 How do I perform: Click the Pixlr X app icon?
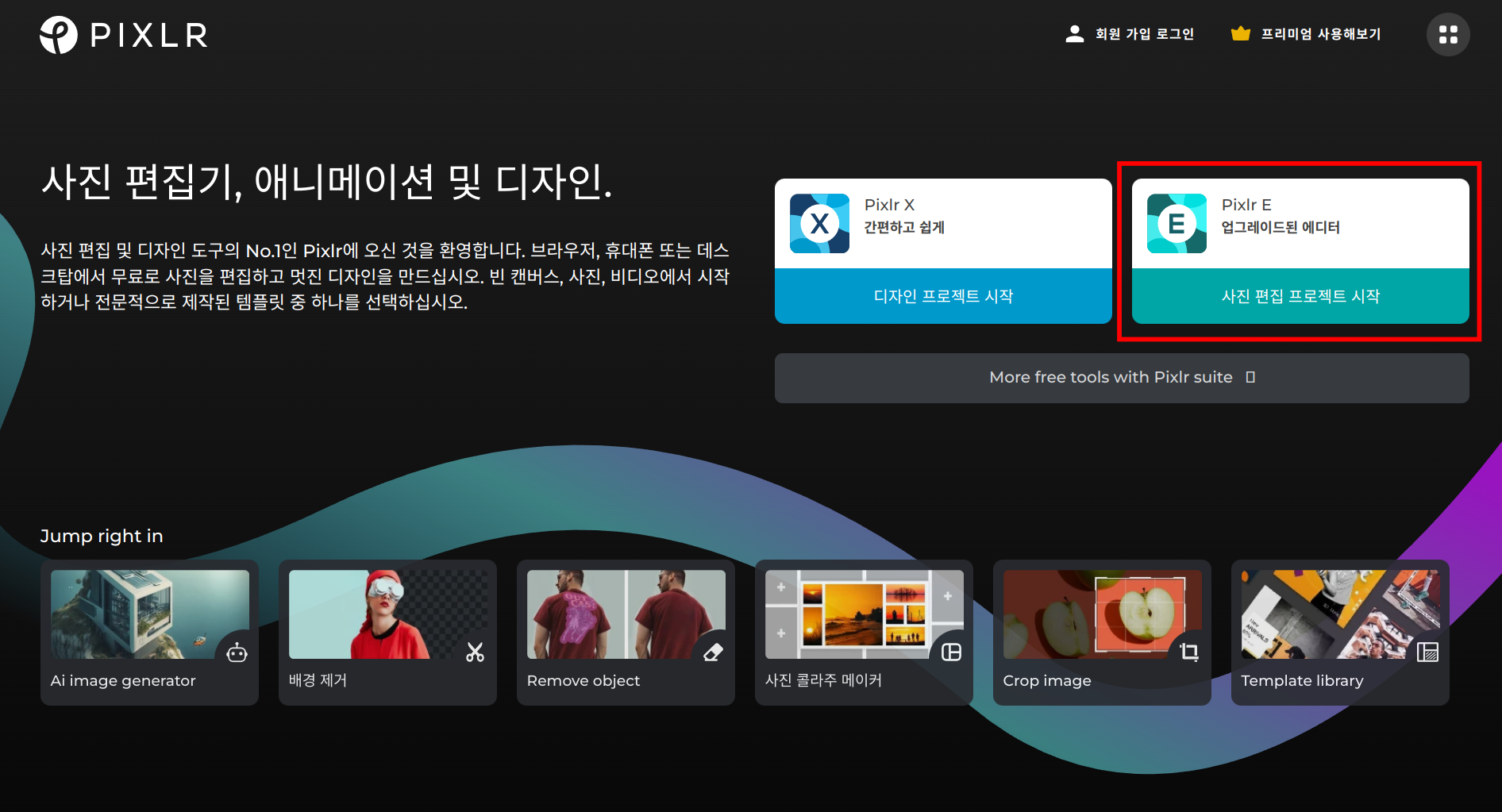click(819, 224)
